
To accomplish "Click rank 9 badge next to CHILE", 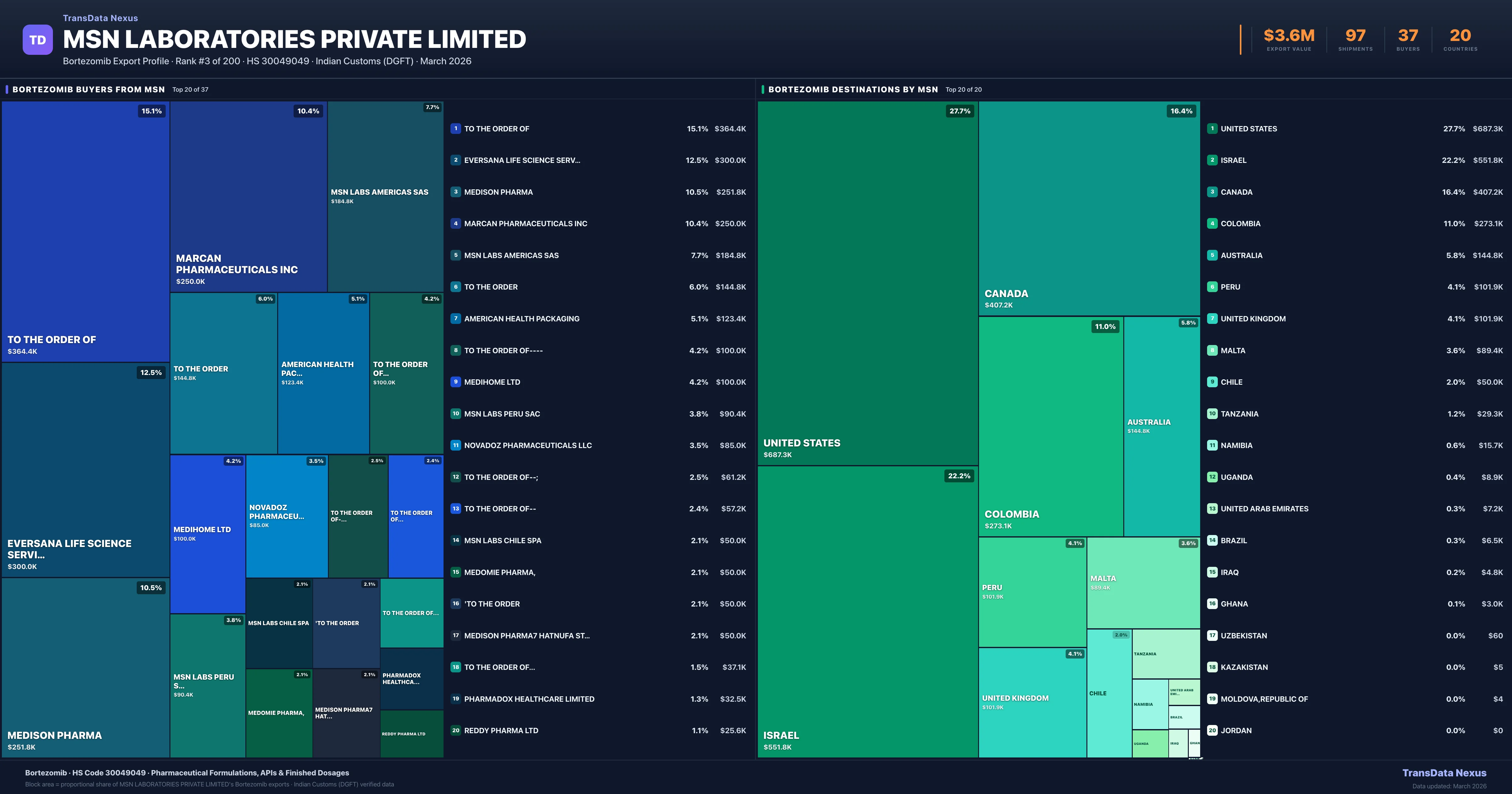I will [1212, 382].
